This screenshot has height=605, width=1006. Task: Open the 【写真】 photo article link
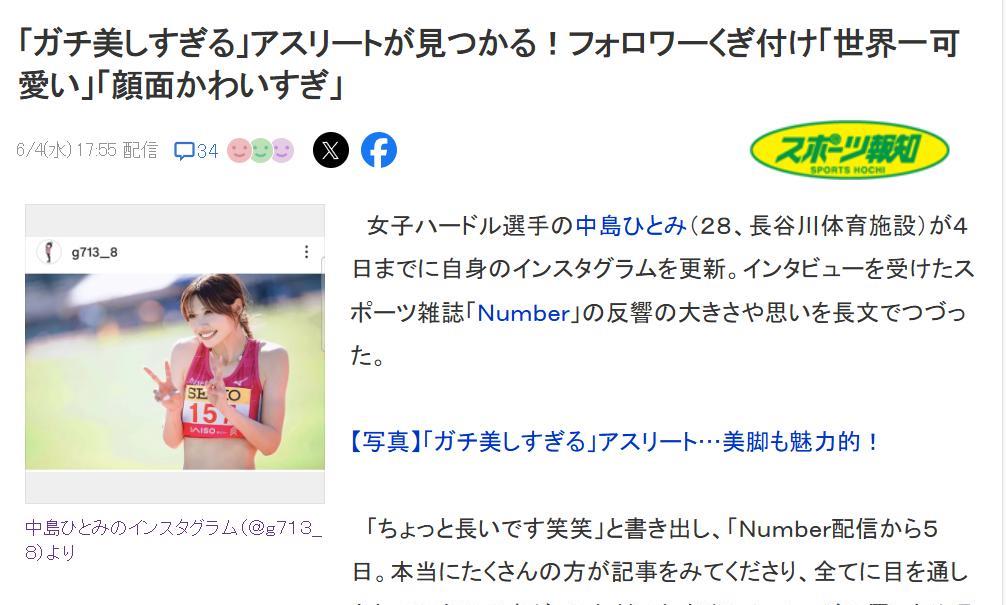coord(616,442)
